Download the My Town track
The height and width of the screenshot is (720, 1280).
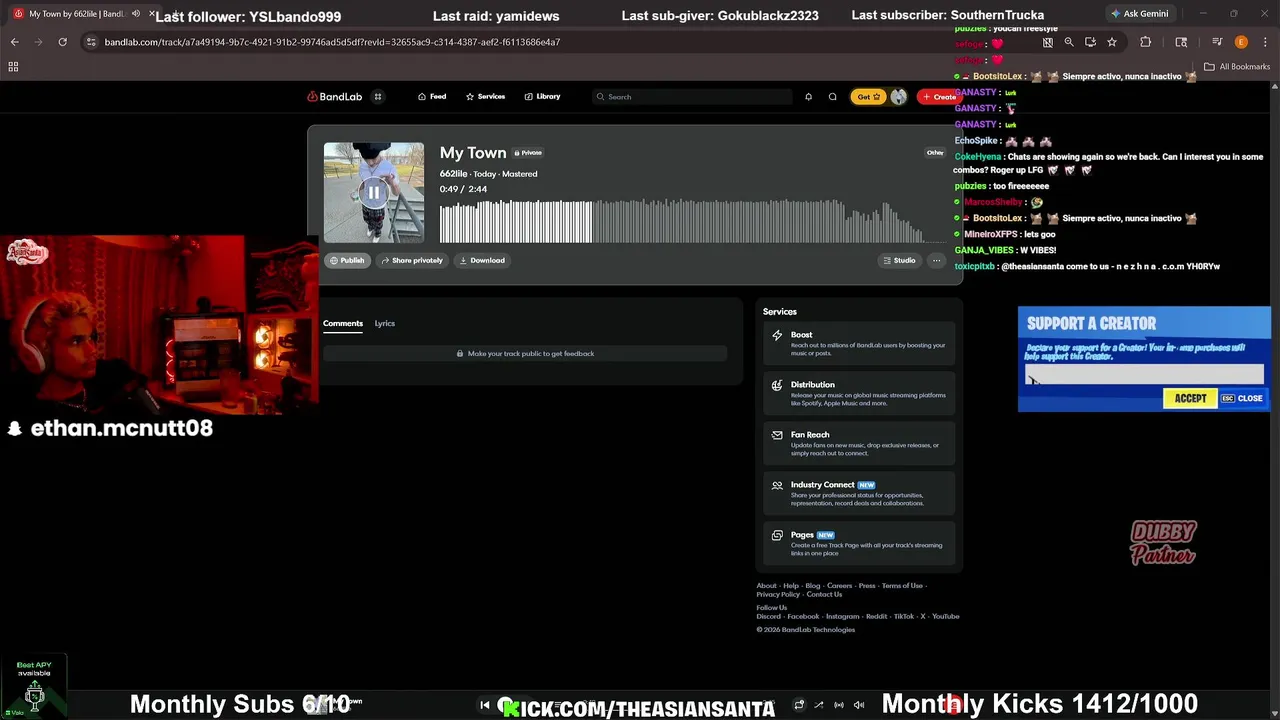[482, 260]
